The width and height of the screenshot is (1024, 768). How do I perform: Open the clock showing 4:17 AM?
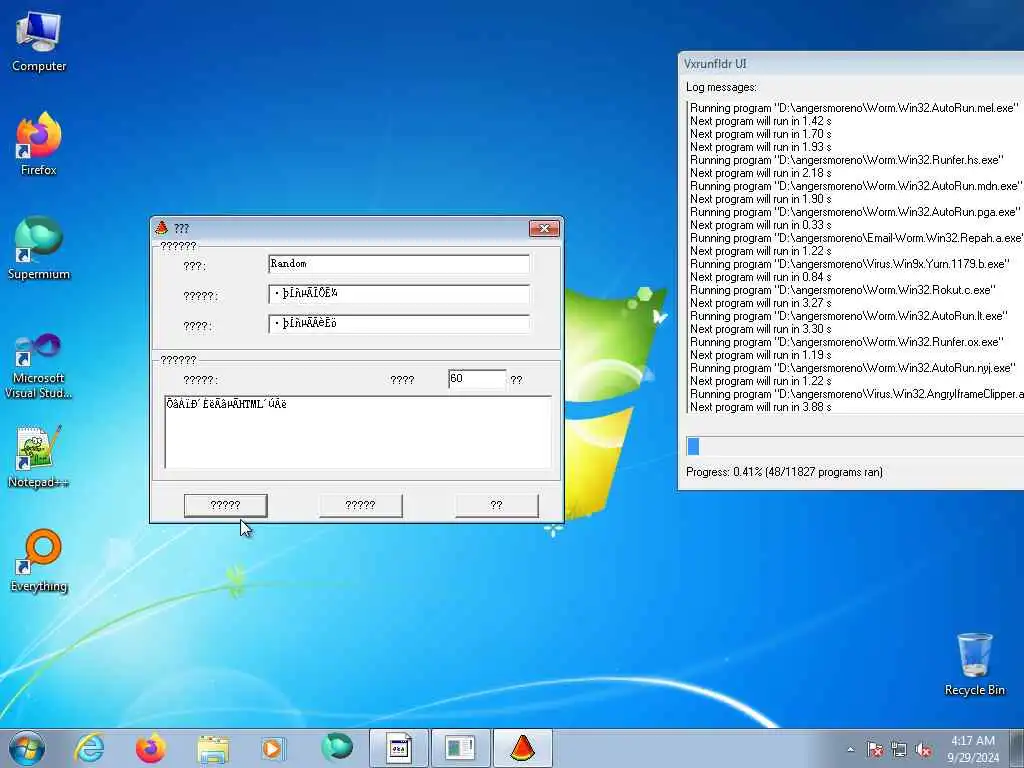pos(973,749)
